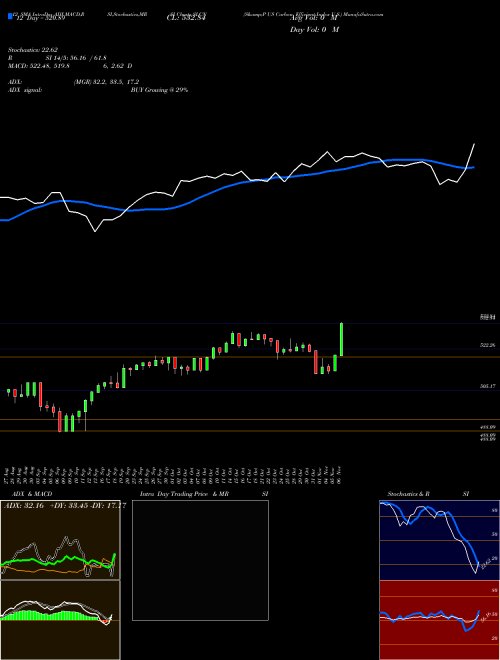Click the 'Stochastics & R' panel title
This screenshot has width=500, height=660.
(409, 494)
